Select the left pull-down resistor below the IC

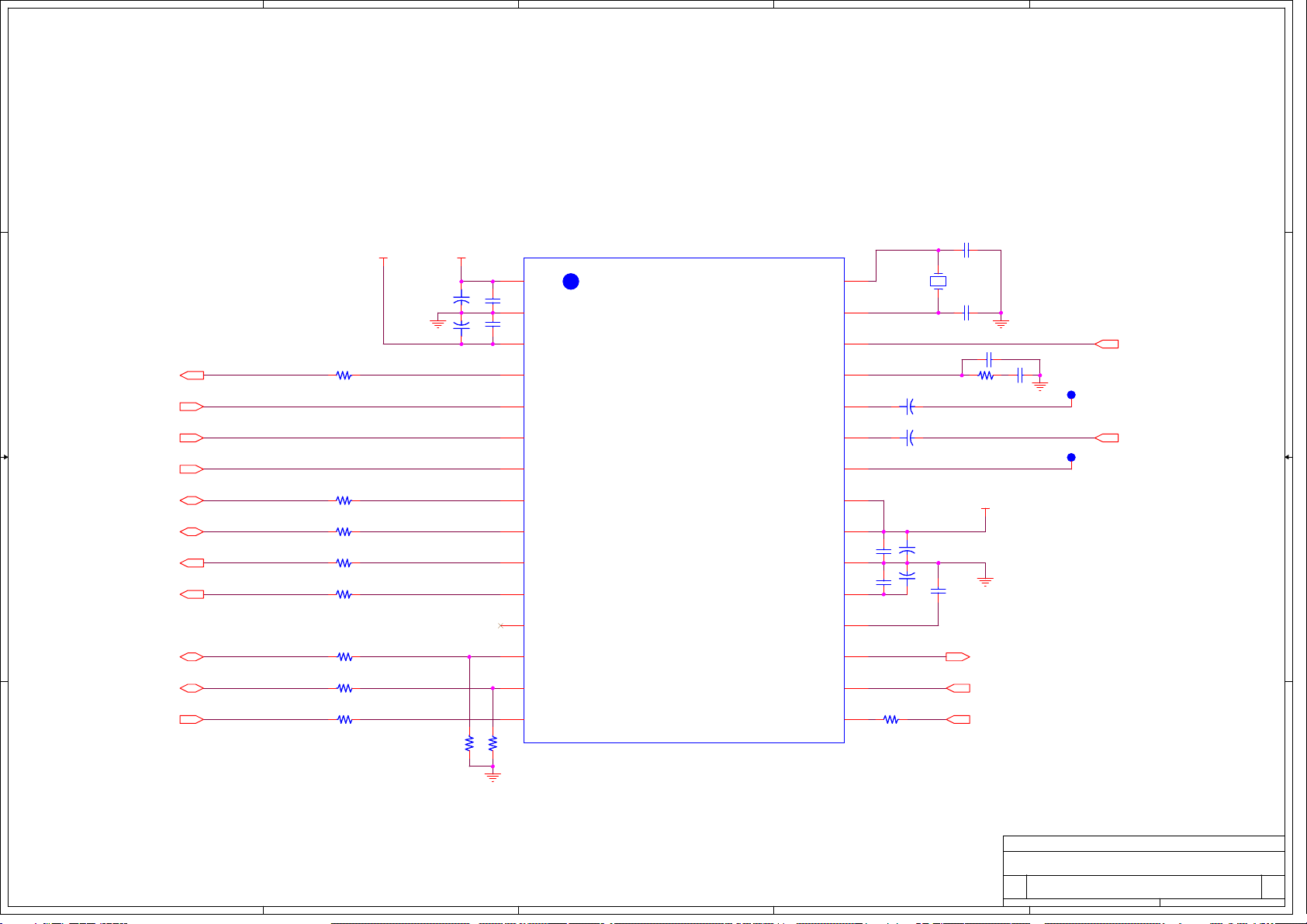click(x=469, y=743)
